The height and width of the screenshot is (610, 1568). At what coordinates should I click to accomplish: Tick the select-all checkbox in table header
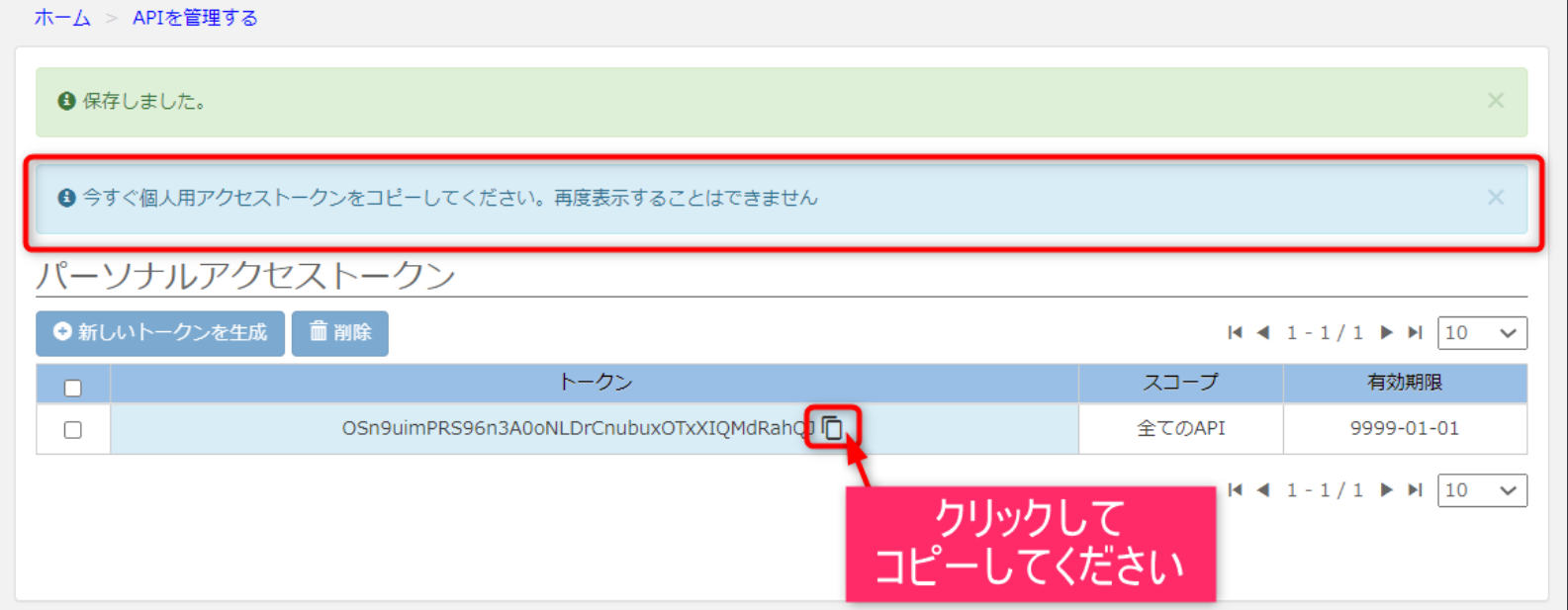[73, 388]
